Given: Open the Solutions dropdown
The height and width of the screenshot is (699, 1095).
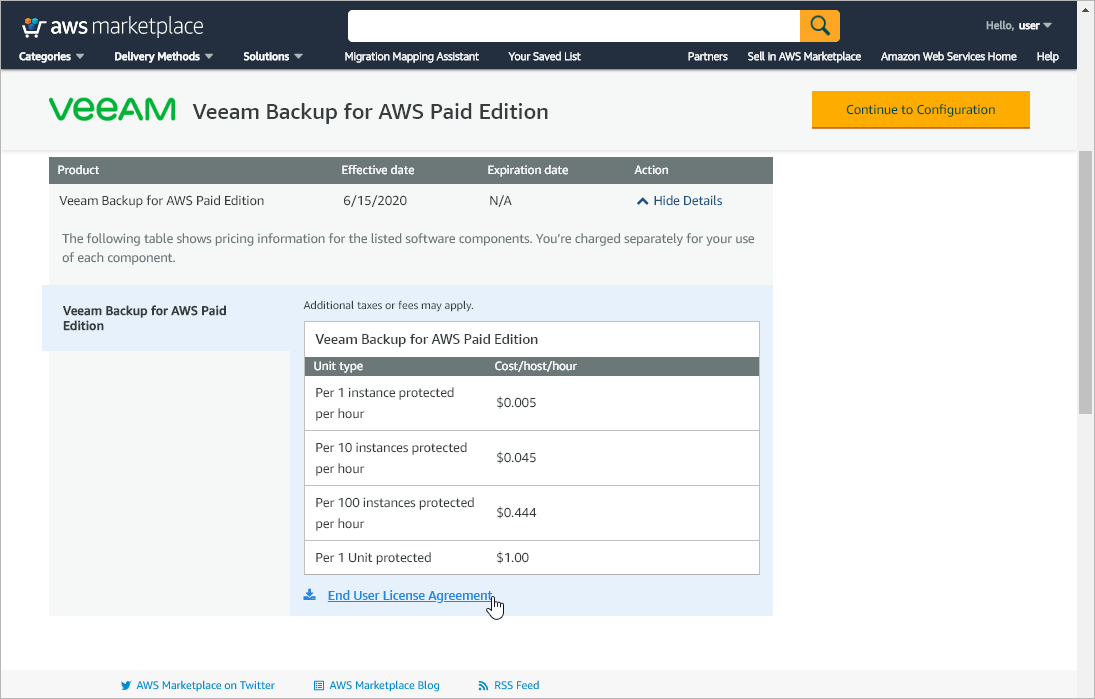Looking at the screenshot, I should tap(273, 57).
